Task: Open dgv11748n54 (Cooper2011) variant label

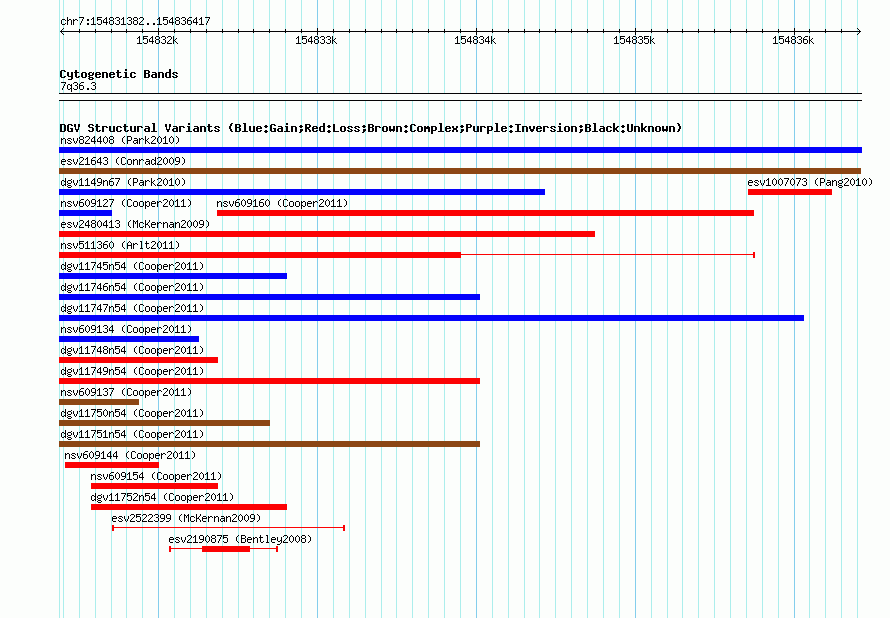Action: pyautogui.click(x=132, y=350)
